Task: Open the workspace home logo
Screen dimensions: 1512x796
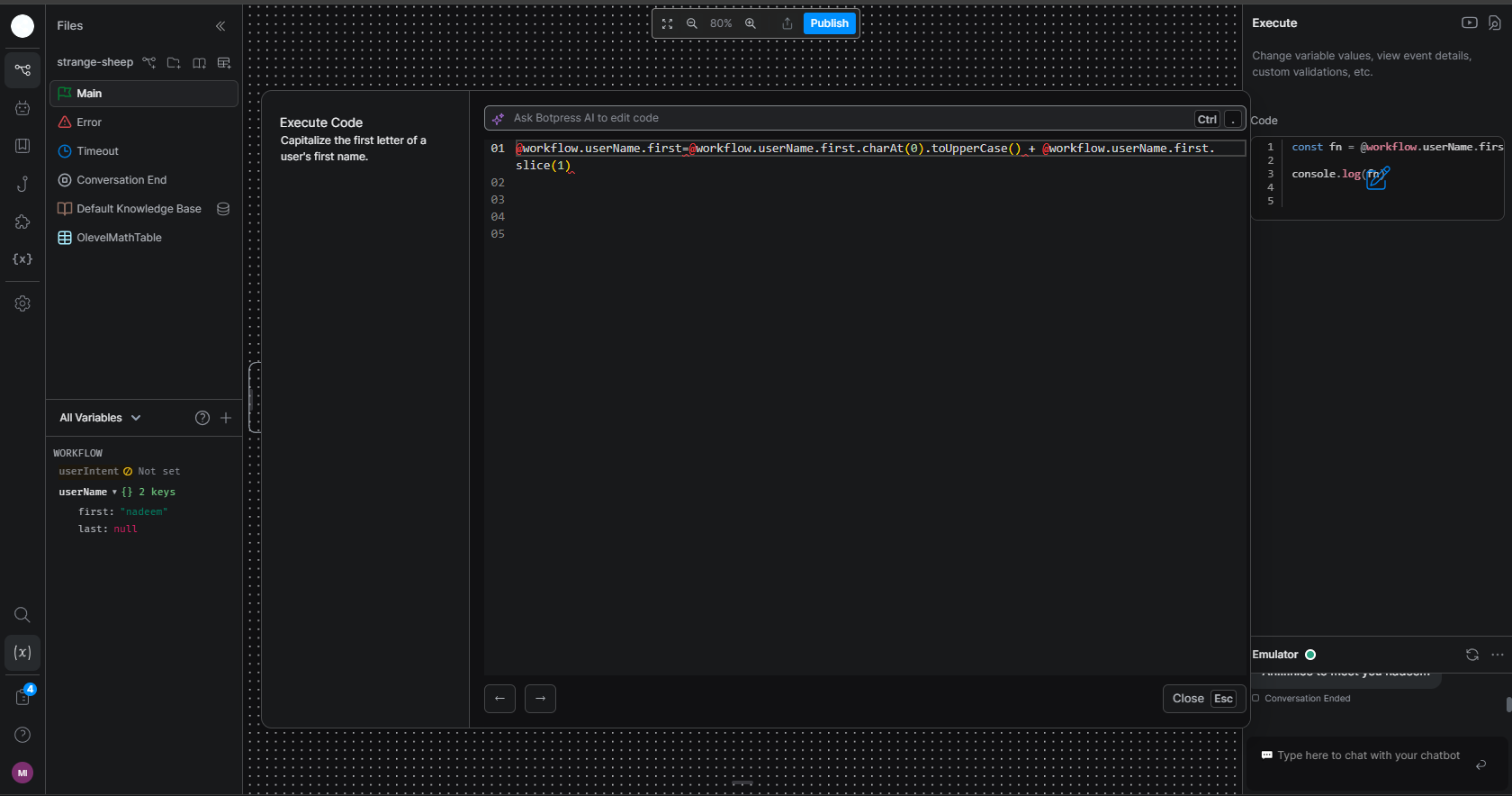Action: [22, 26]
